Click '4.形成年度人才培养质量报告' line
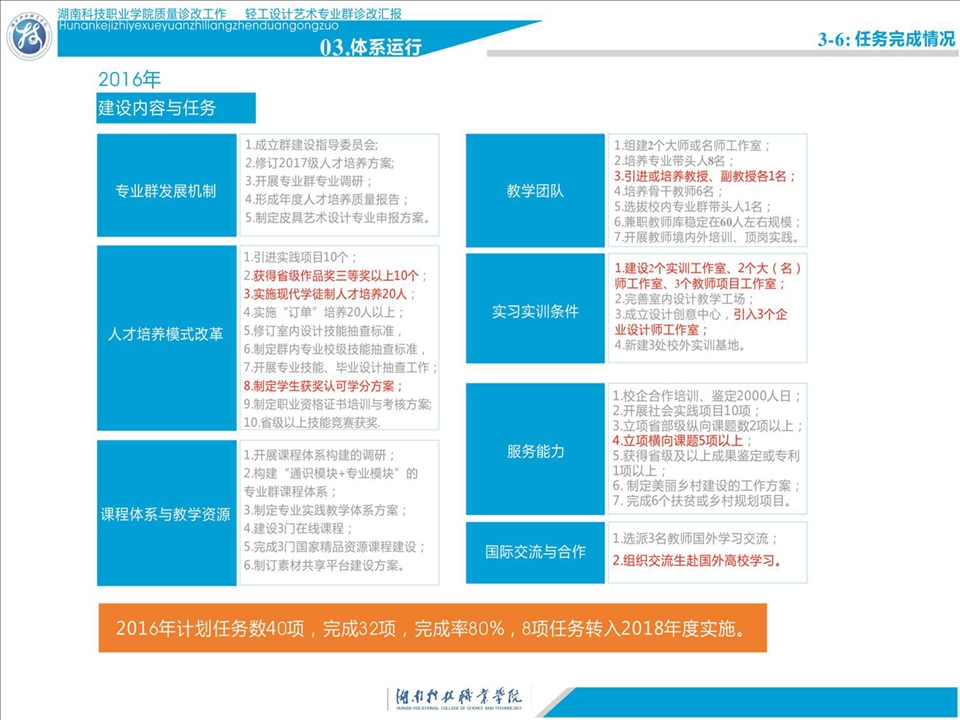The height and width of the screenshot is (720, 960). (x=326, y=200)
